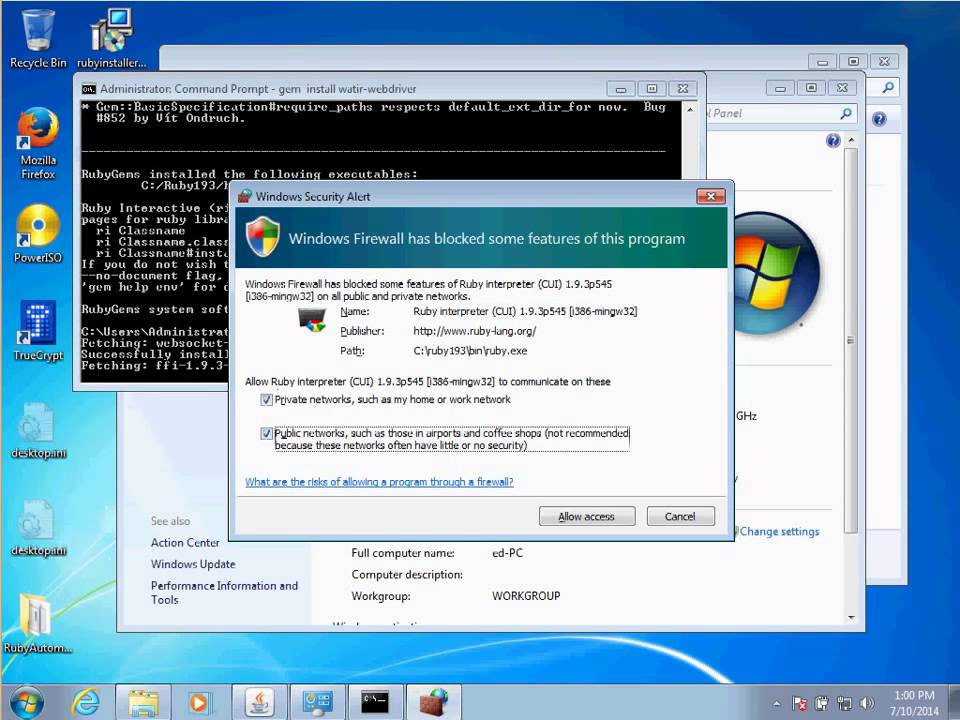
Task: Click System window scrollbar down arrow
Action: click(x=851, y=618)
